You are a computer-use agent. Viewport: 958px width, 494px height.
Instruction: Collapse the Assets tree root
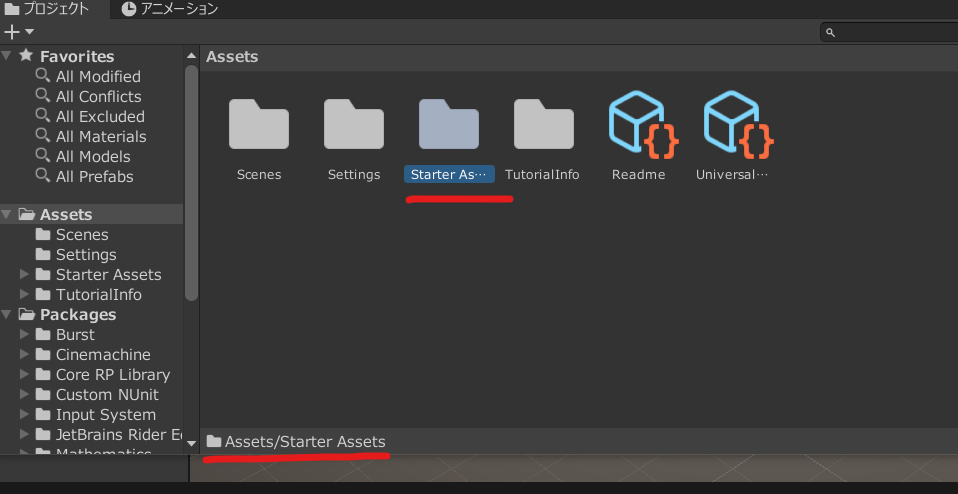coord(8,214)
